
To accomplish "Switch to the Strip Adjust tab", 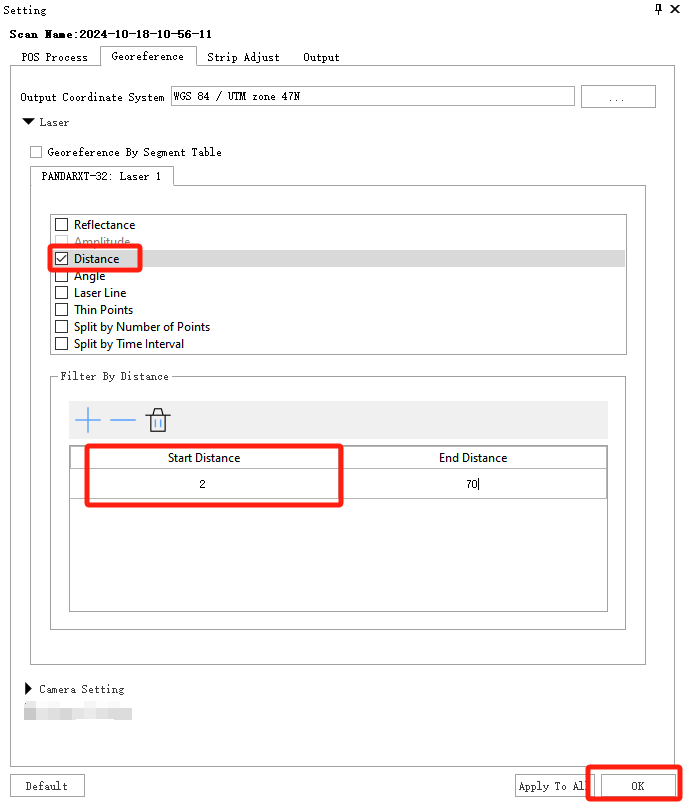I will pyautogui.click(x=243, y=57).
